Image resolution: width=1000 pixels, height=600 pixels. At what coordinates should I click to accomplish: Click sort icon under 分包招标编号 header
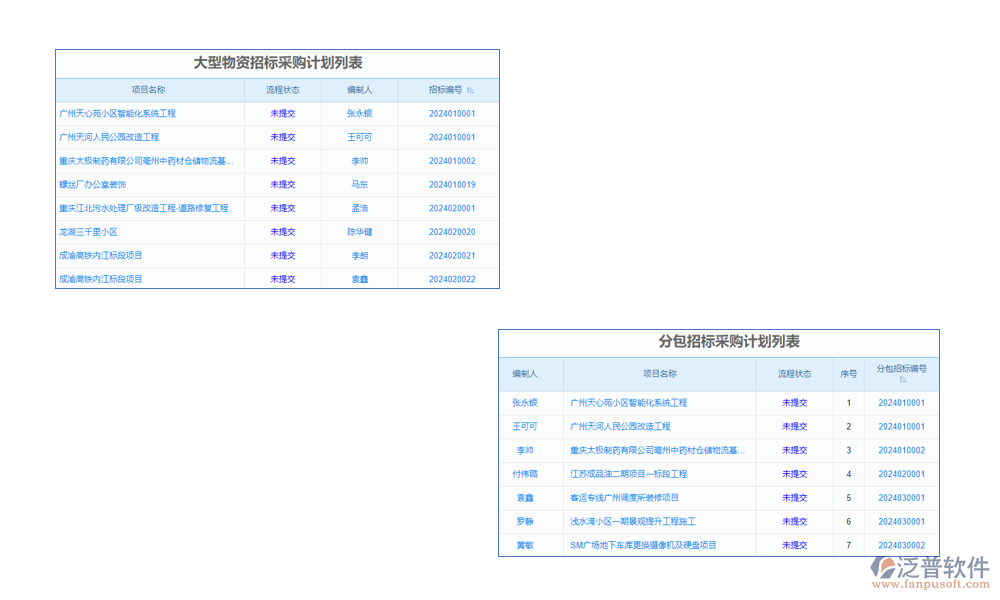coord(902,380)
